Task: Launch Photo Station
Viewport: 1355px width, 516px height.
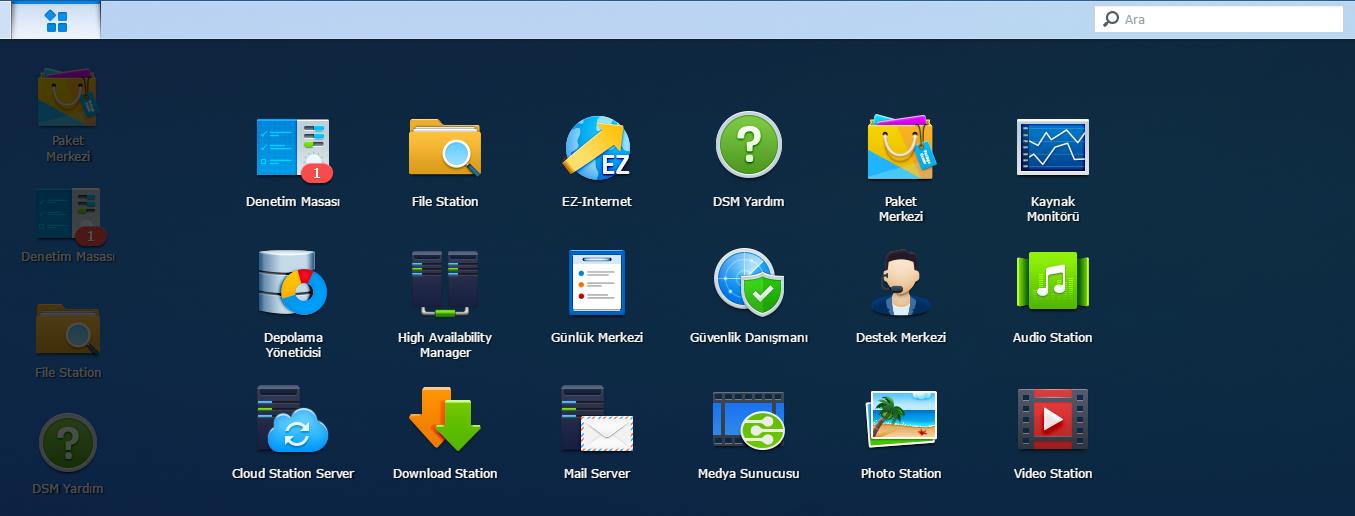Action: tap(901, 420)
